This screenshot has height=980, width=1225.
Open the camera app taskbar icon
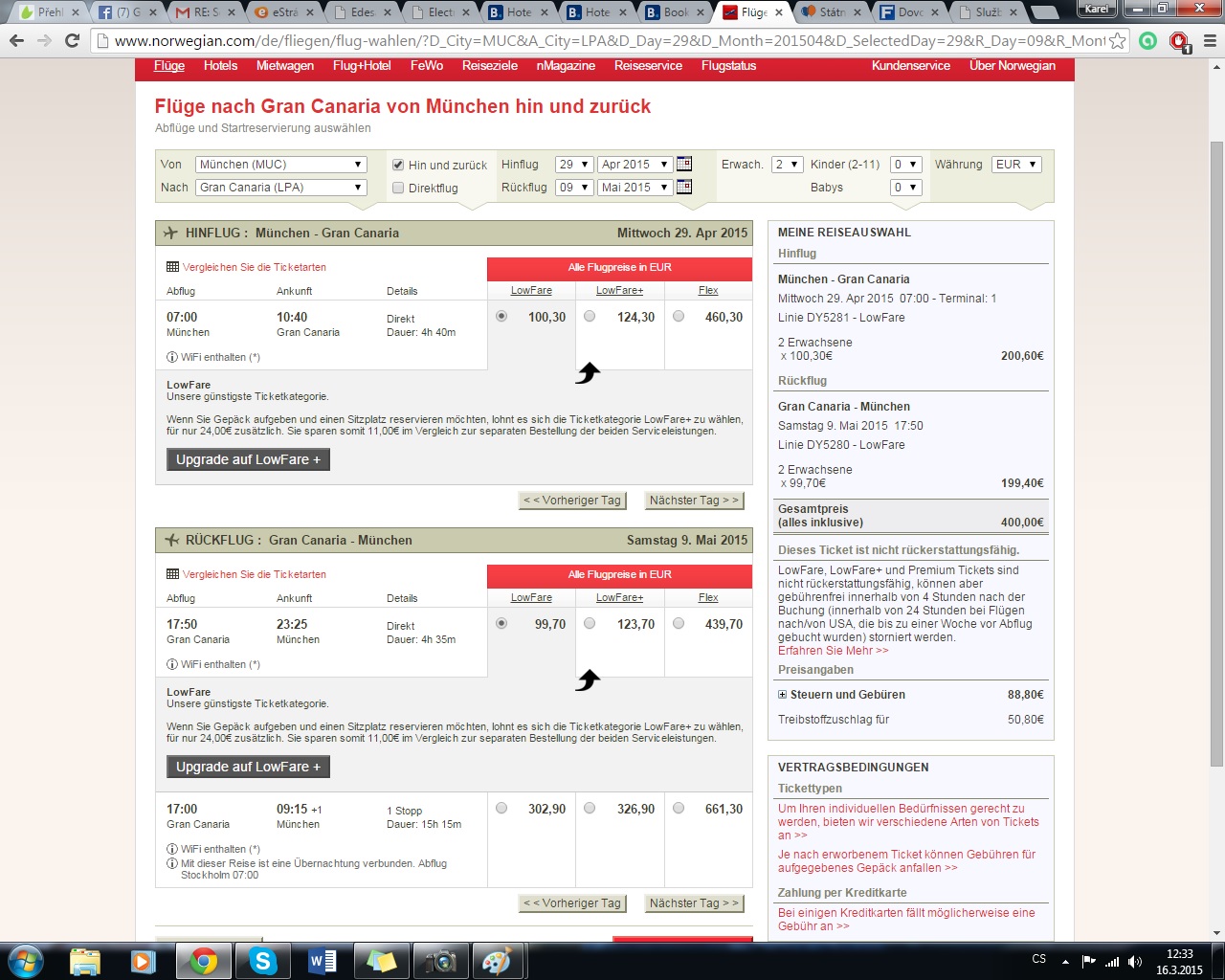pyautogui.click(x=439, y=961)
